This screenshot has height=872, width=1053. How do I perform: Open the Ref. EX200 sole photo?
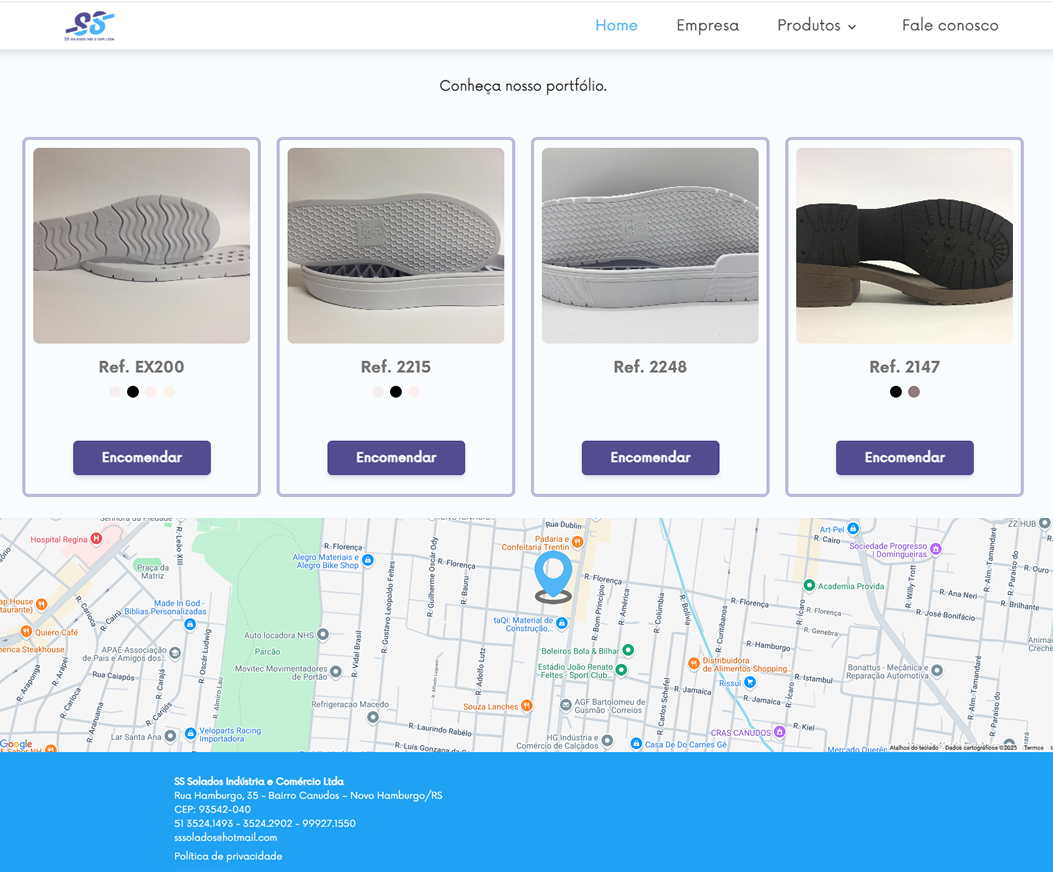click(142, 245)
